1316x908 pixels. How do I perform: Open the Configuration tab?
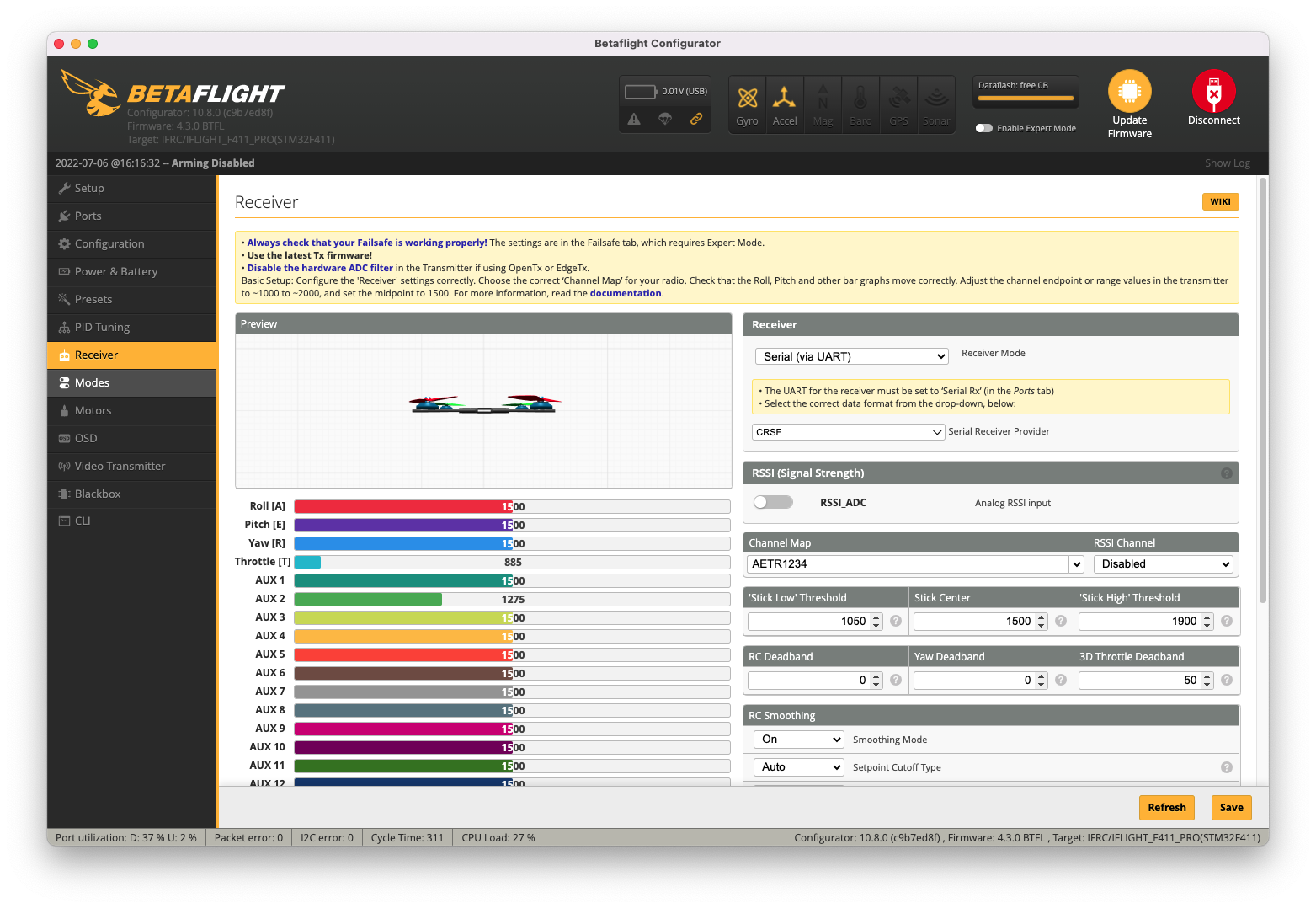click(x=131, y=244)
